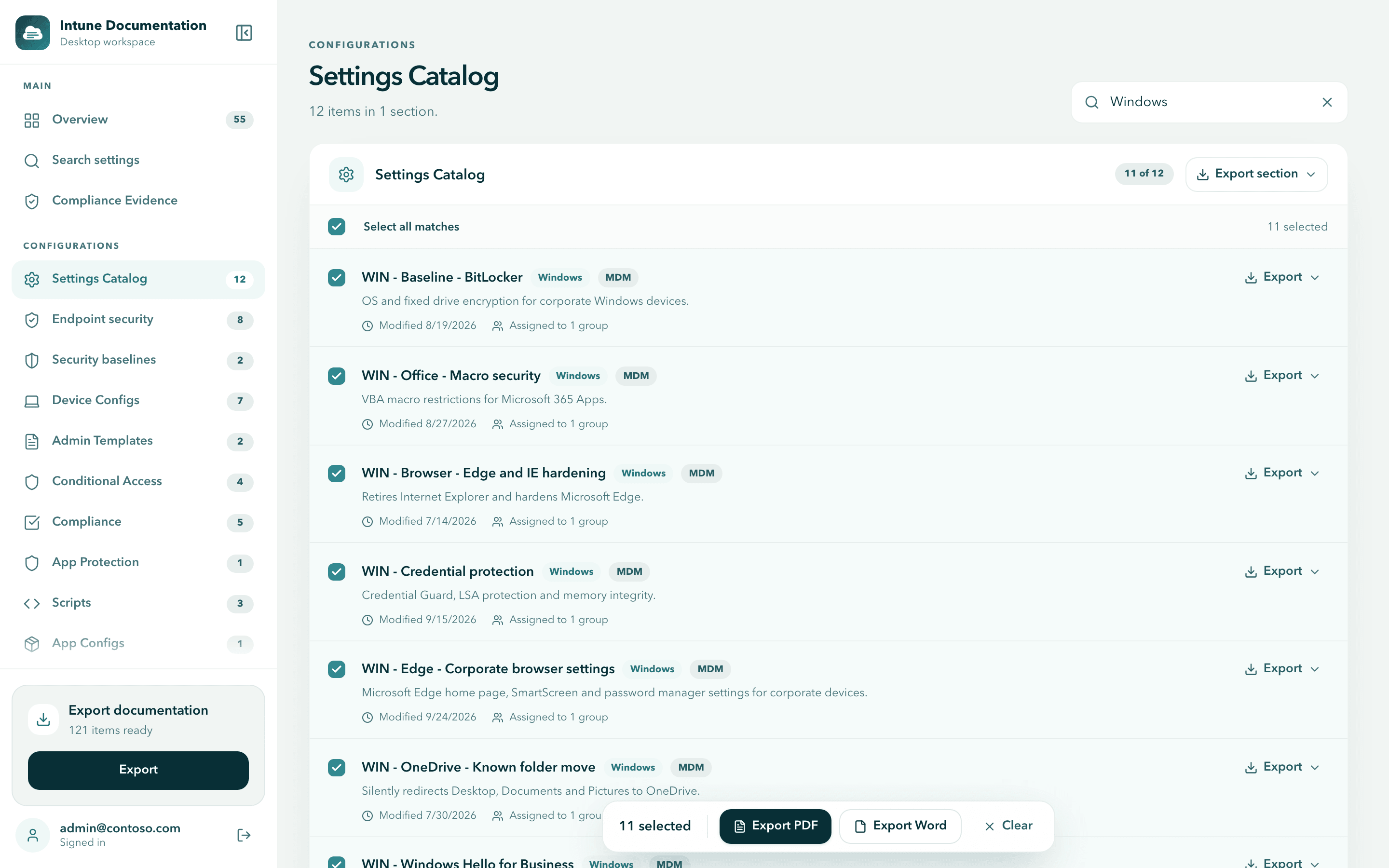Click the Compliance checkmark-square icon in sidebar
The height and width of the screenshot is (868, 1389).
tap(32, 522)
